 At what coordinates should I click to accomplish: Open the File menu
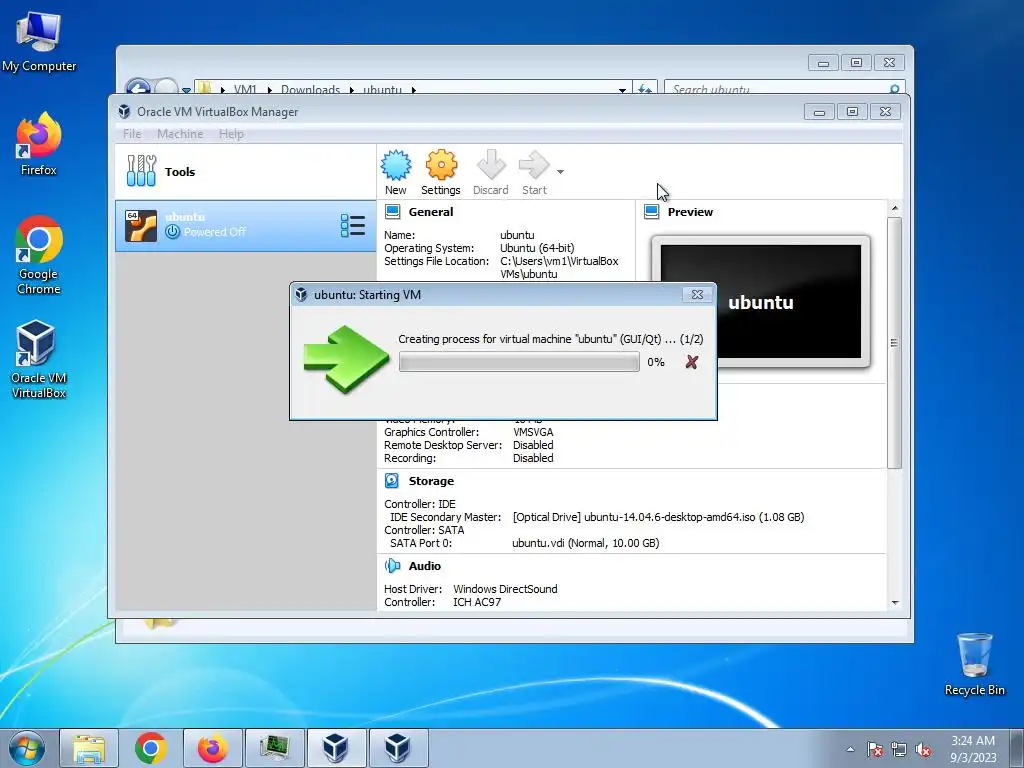[132, 134]
